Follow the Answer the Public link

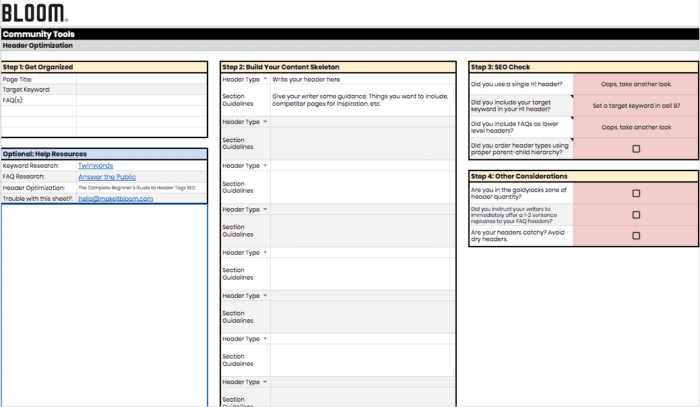[107, 176]
